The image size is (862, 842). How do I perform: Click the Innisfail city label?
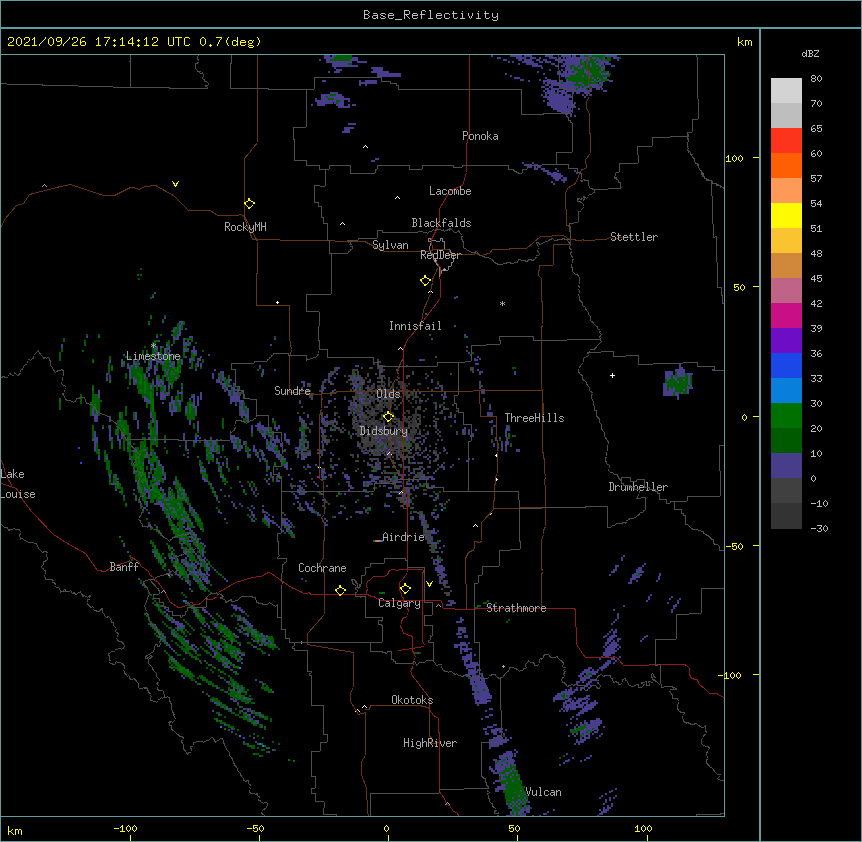point(415,326)
